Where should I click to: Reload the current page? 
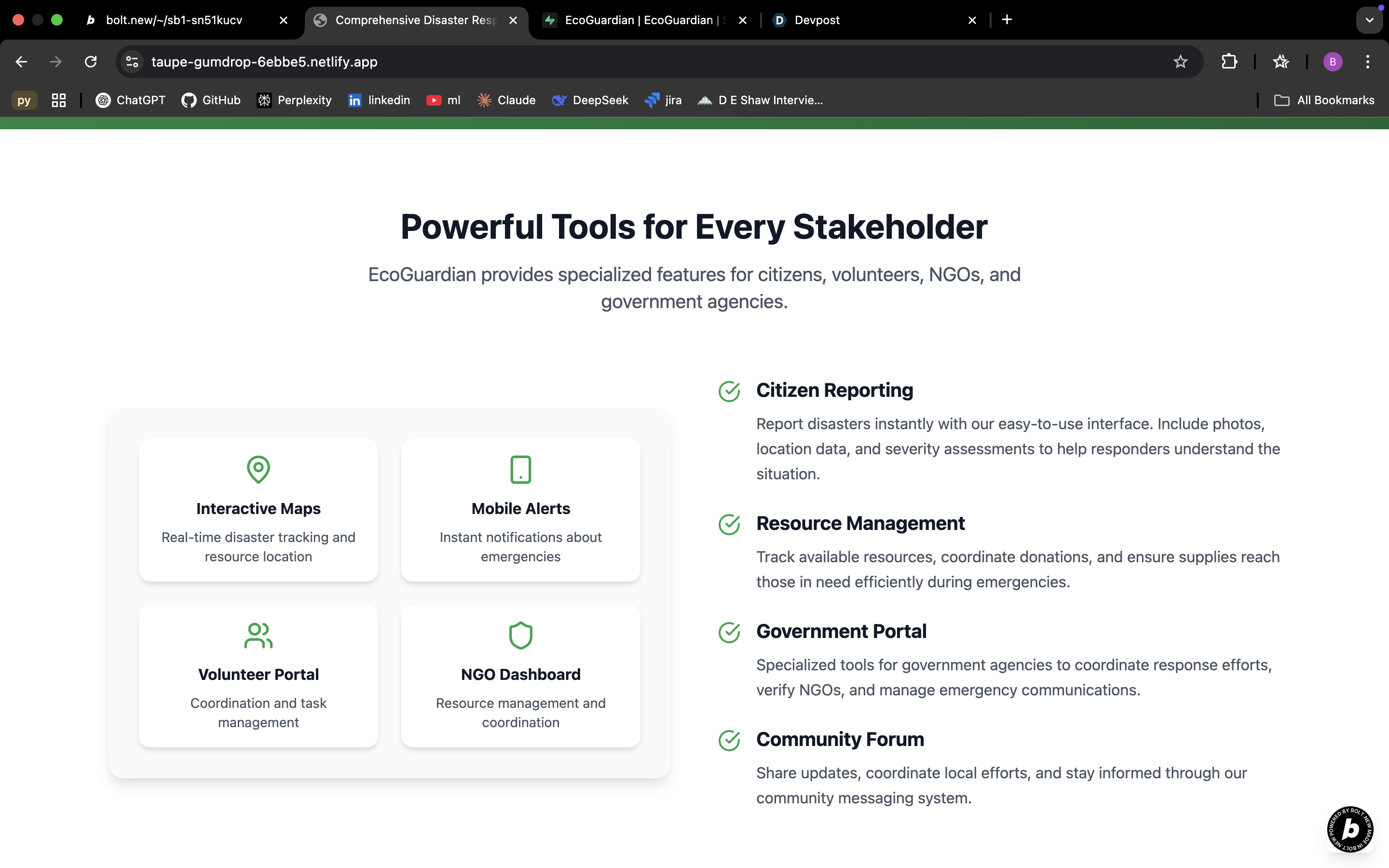[x=91, y=62]
